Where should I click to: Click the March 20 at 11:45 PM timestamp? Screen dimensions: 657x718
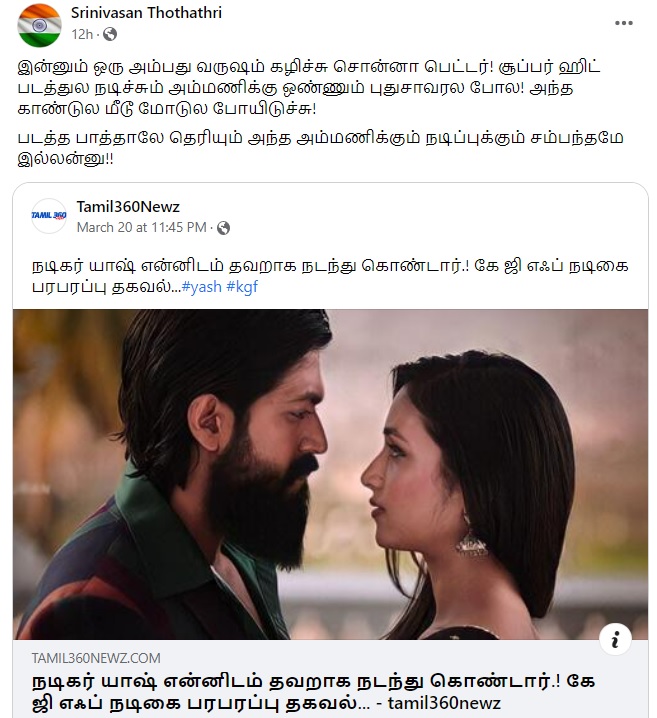141,228
